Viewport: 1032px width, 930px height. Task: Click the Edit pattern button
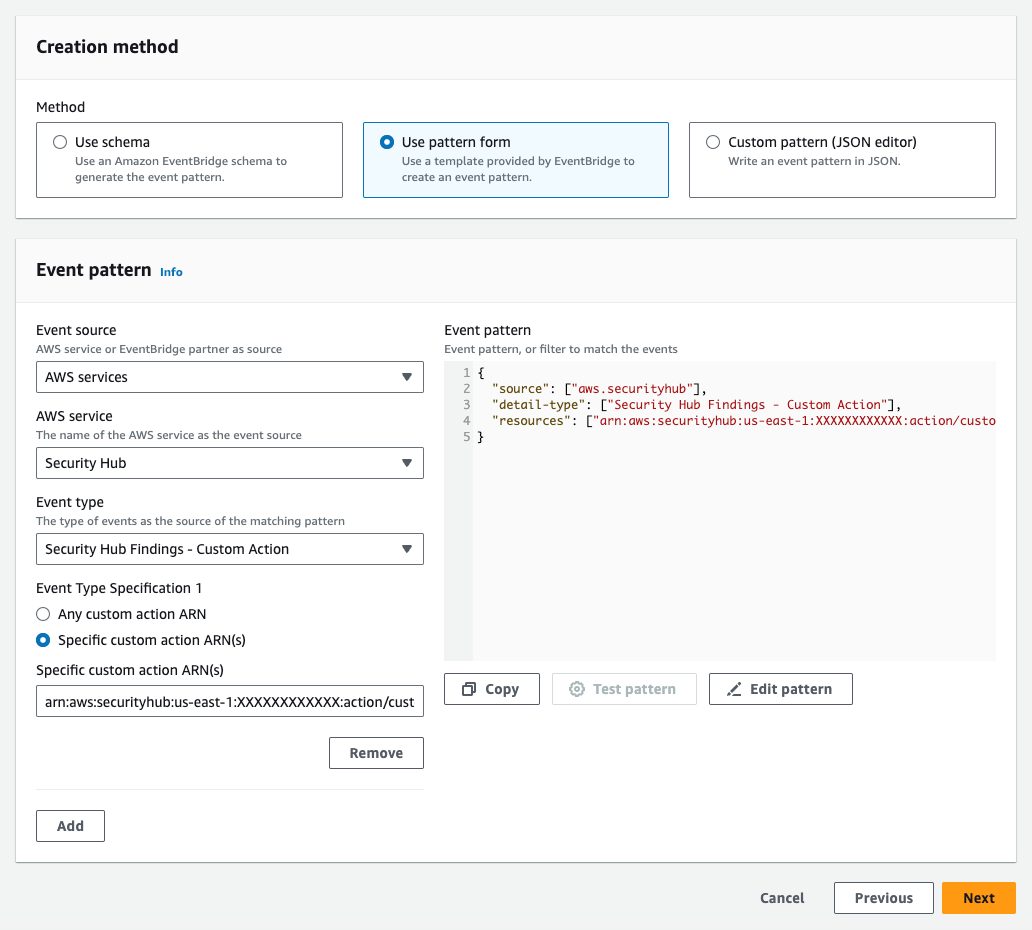click(781, 689)
